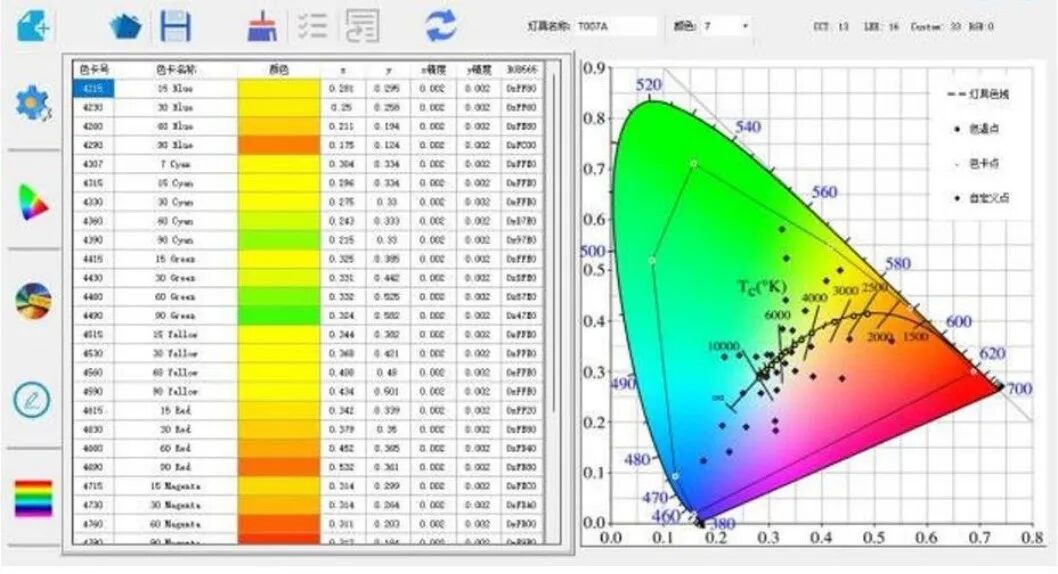Select the 15 Magenta row name
Image resolution: width=1058 pixels, height=574 pixels.
tap(176, 484)
